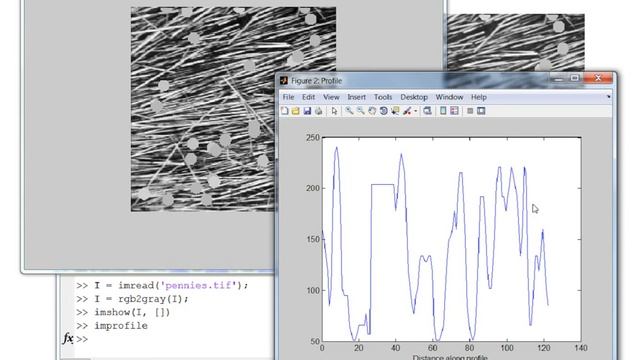This screenshot has height=360, width=640.
Task: Click x-axis label 140 on plot
Action: (581, 348)
